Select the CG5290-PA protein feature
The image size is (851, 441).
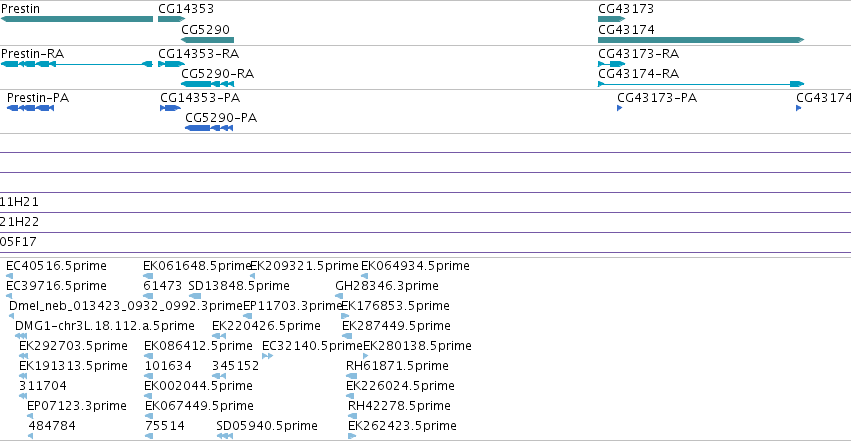click(209, 128)
